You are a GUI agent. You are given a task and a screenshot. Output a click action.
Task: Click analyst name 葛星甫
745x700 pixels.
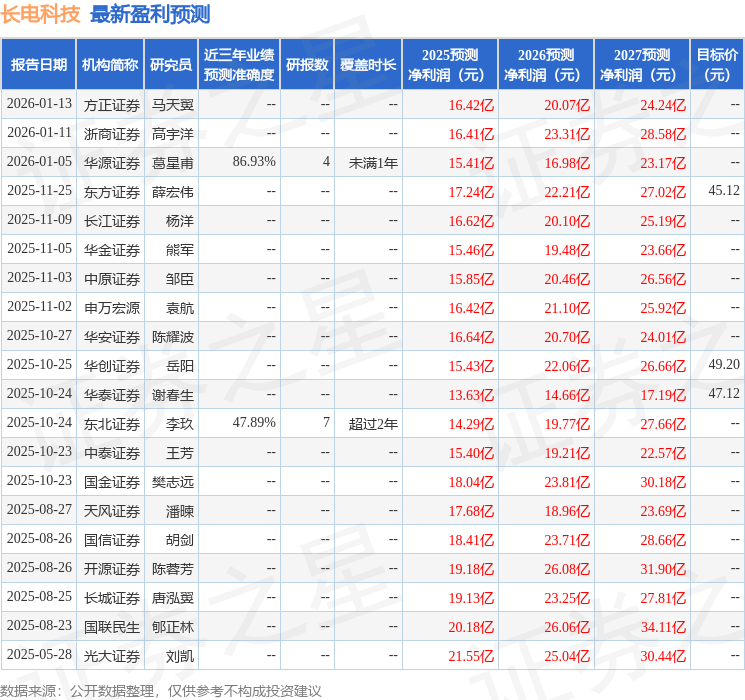pos(172,163)
